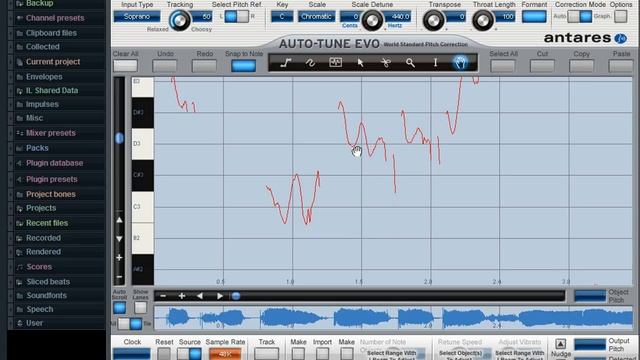Image resolution: width=640 pixels, height=360 pixels.
Task: Click the pitch scroll down arrow
Action: 119,239
